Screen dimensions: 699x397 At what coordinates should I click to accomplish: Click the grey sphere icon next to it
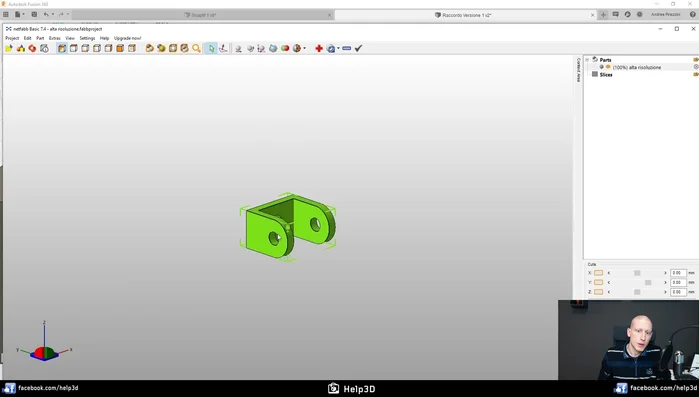click(x=250, y=49)
